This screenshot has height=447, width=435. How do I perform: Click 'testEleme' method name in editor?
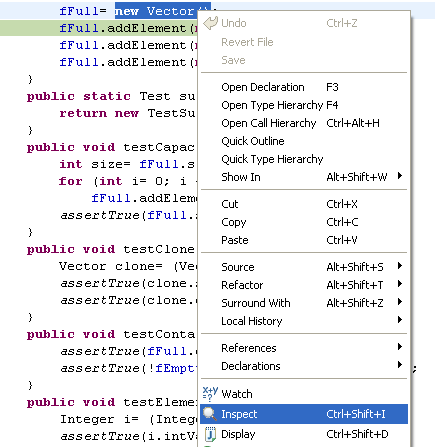(160, 402)
